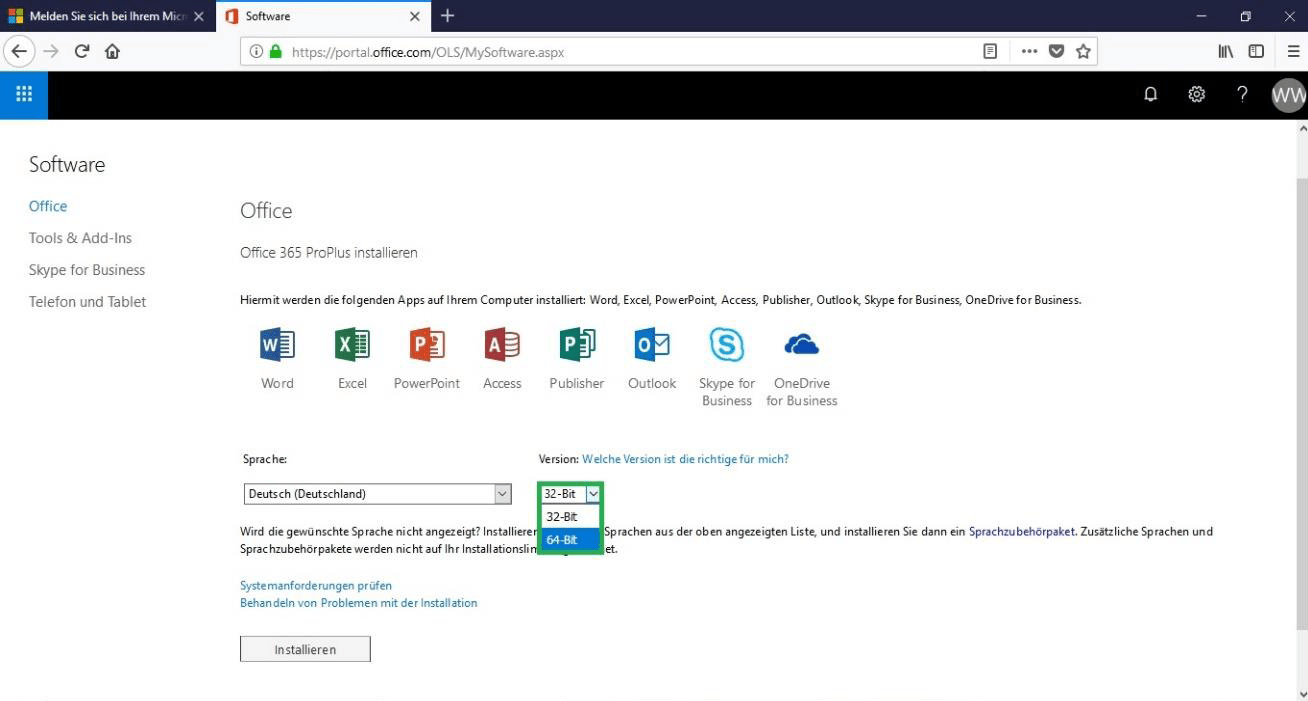1308x701 pixels.
Task: Click the browser address bar URL
Action: (x=600, y=52)
